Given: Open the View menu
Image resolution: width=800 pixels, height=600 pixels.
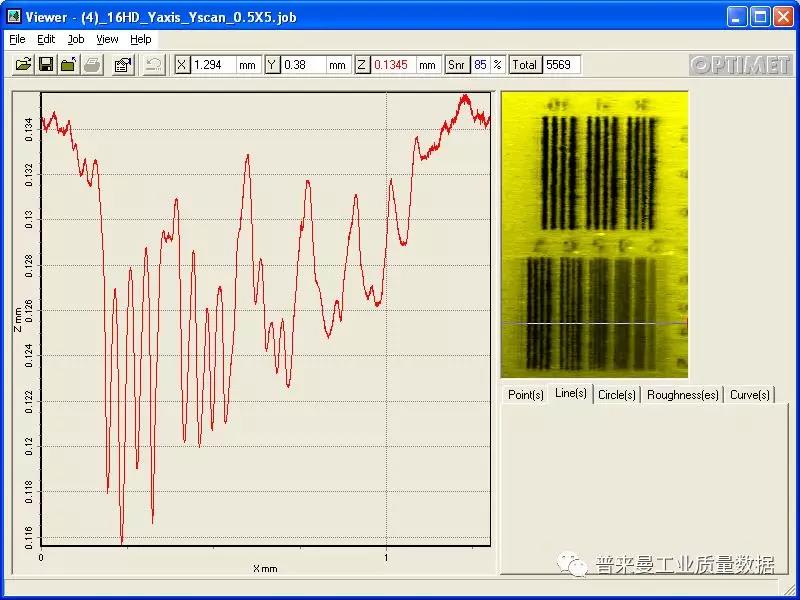Looking at the screenshot, I should point(107,39).
